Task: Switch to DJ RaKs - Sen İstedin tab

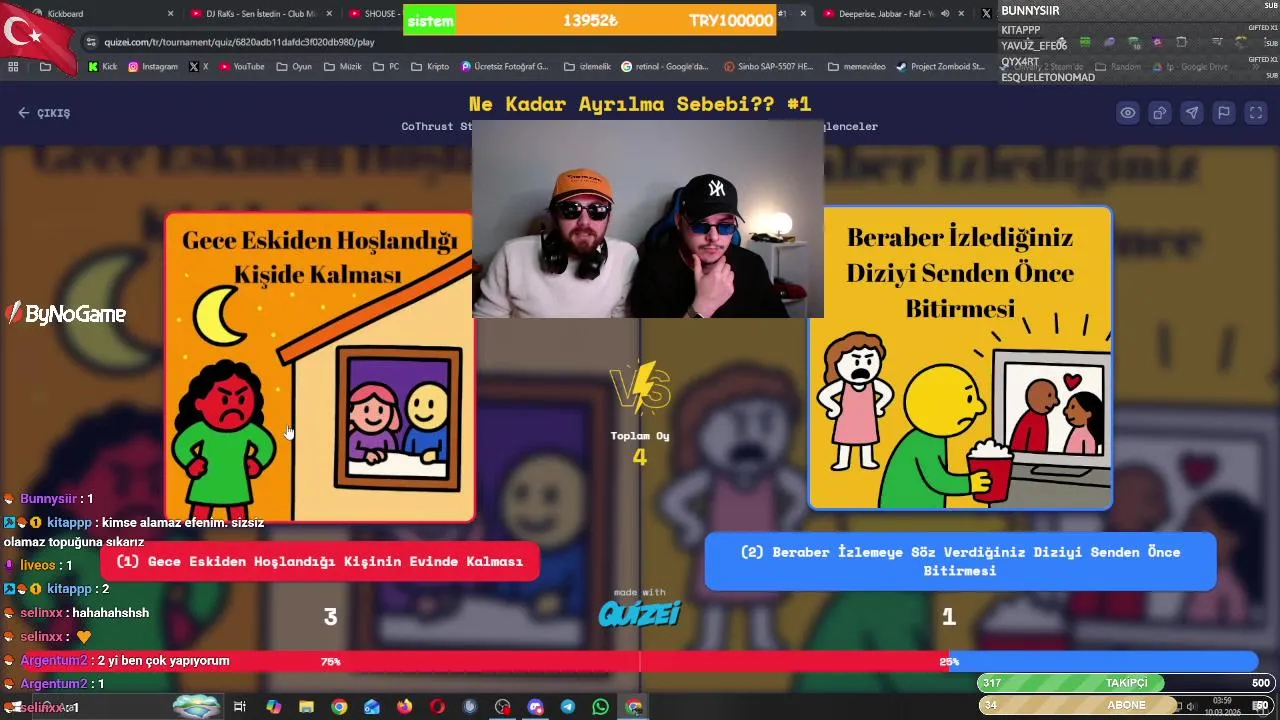Action: pos(262,14)
